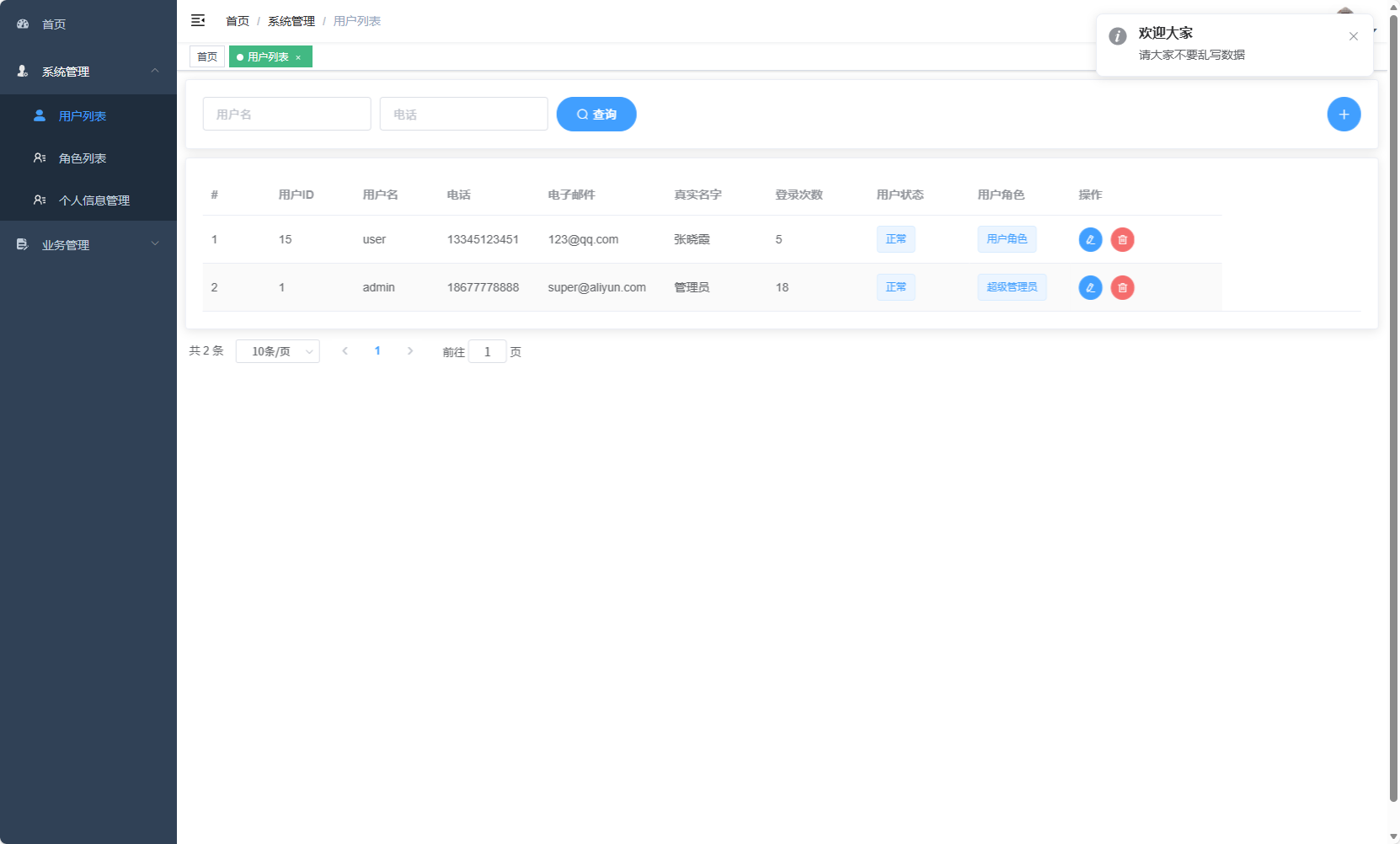
Task: Switch to the 首页 tab
Action: (x=207, y=57)
